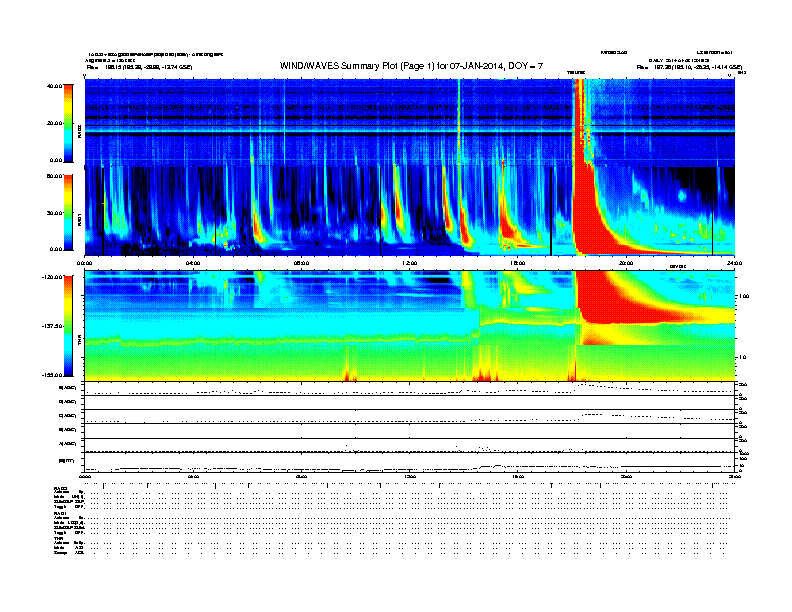Click the 16:00 tick label under the RAD1 spectrogram
The width and height of the screenshot is (792, 612).
(518, 263)
